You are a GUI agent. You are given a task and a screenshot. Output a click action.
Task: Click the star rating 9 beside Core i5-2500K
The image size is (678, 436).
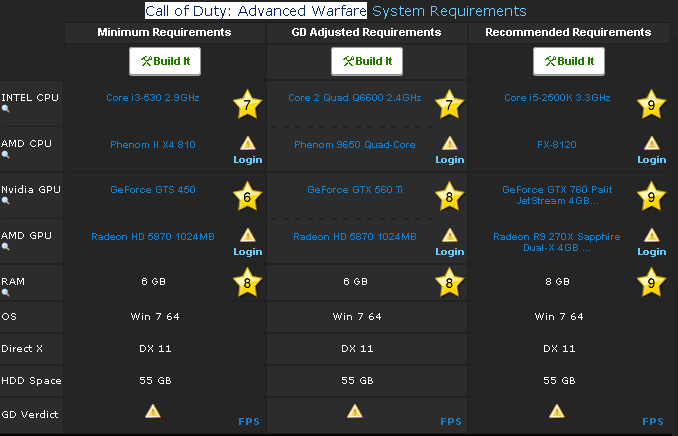[x=651, y=104]
